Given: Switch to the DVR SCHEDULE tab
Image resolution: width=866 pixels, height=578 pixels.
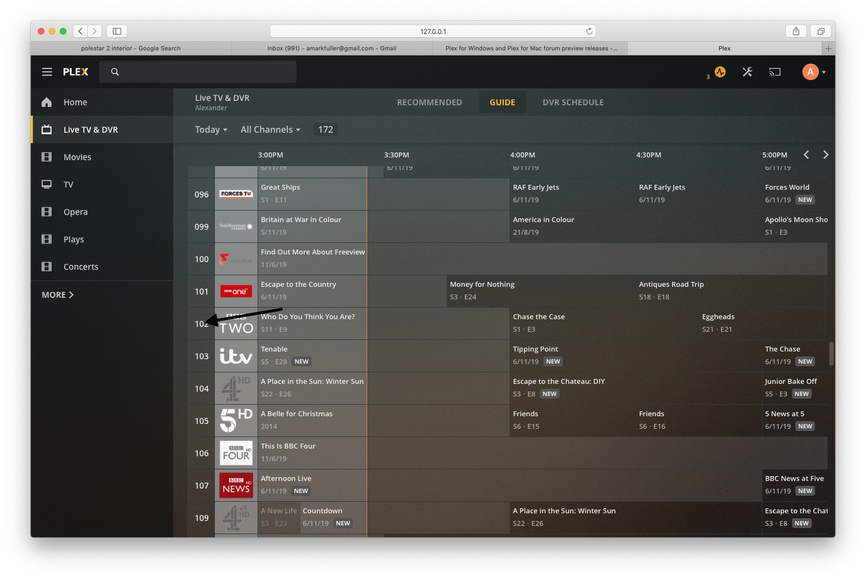Looking at the screenshot, I should pyautogui.click(x=573, y=102).
